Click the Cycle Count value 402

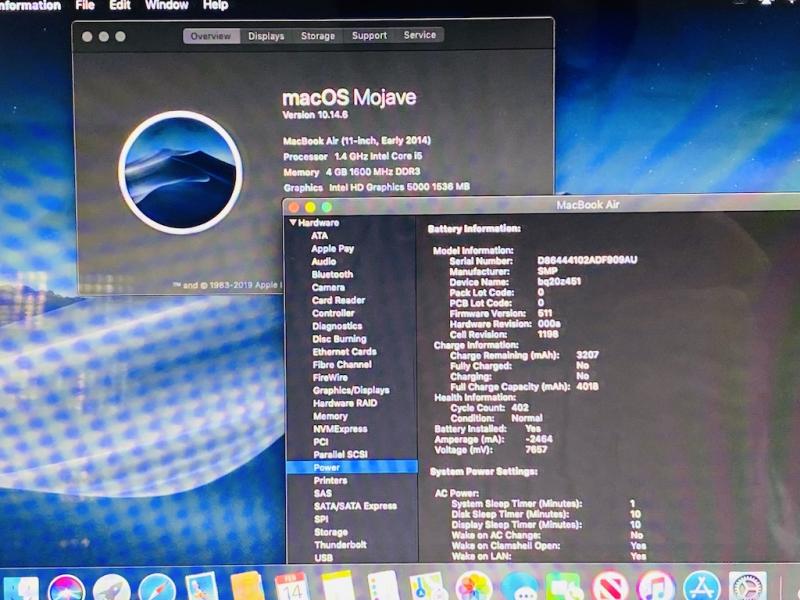pos(520,407)
